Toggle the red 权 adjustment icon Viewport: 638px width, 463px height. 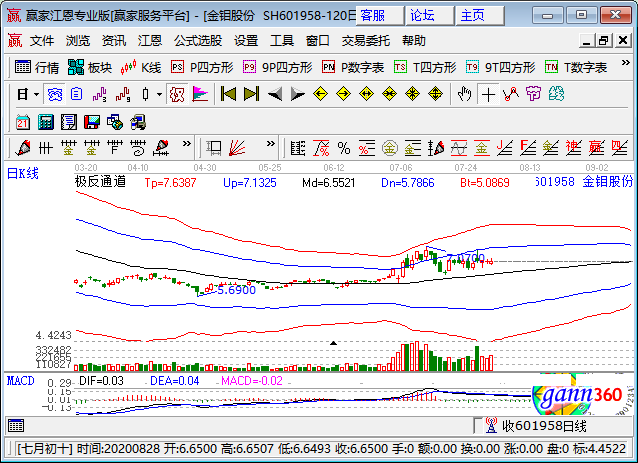(x=177, y=95)
